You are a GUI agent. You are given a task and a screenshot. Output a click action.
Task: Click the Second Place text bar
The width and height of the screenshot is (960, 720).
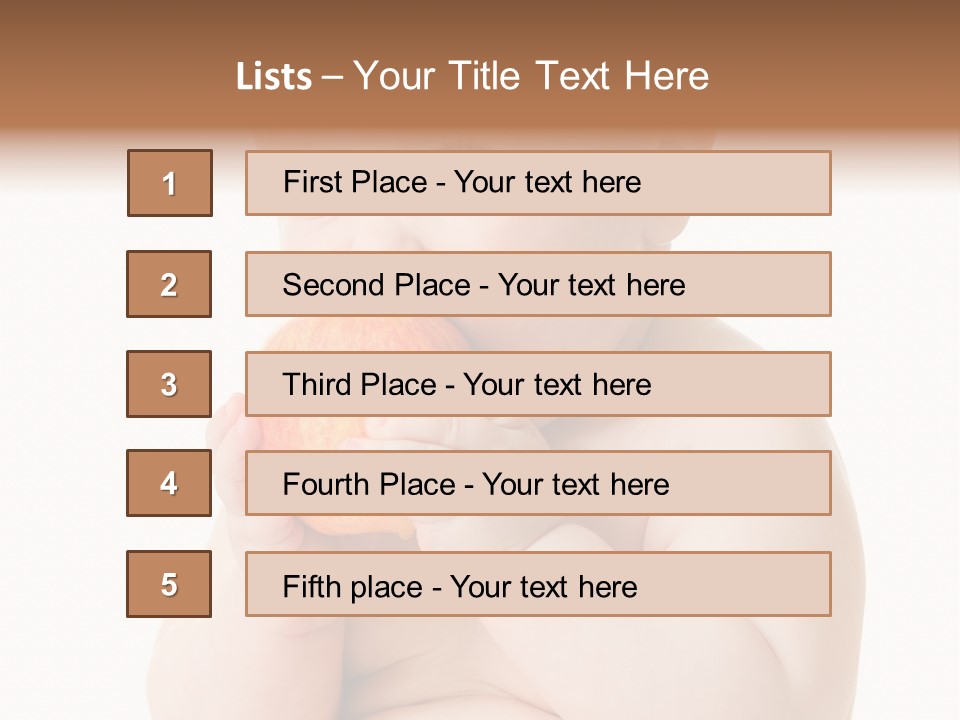tap(538, 284)
